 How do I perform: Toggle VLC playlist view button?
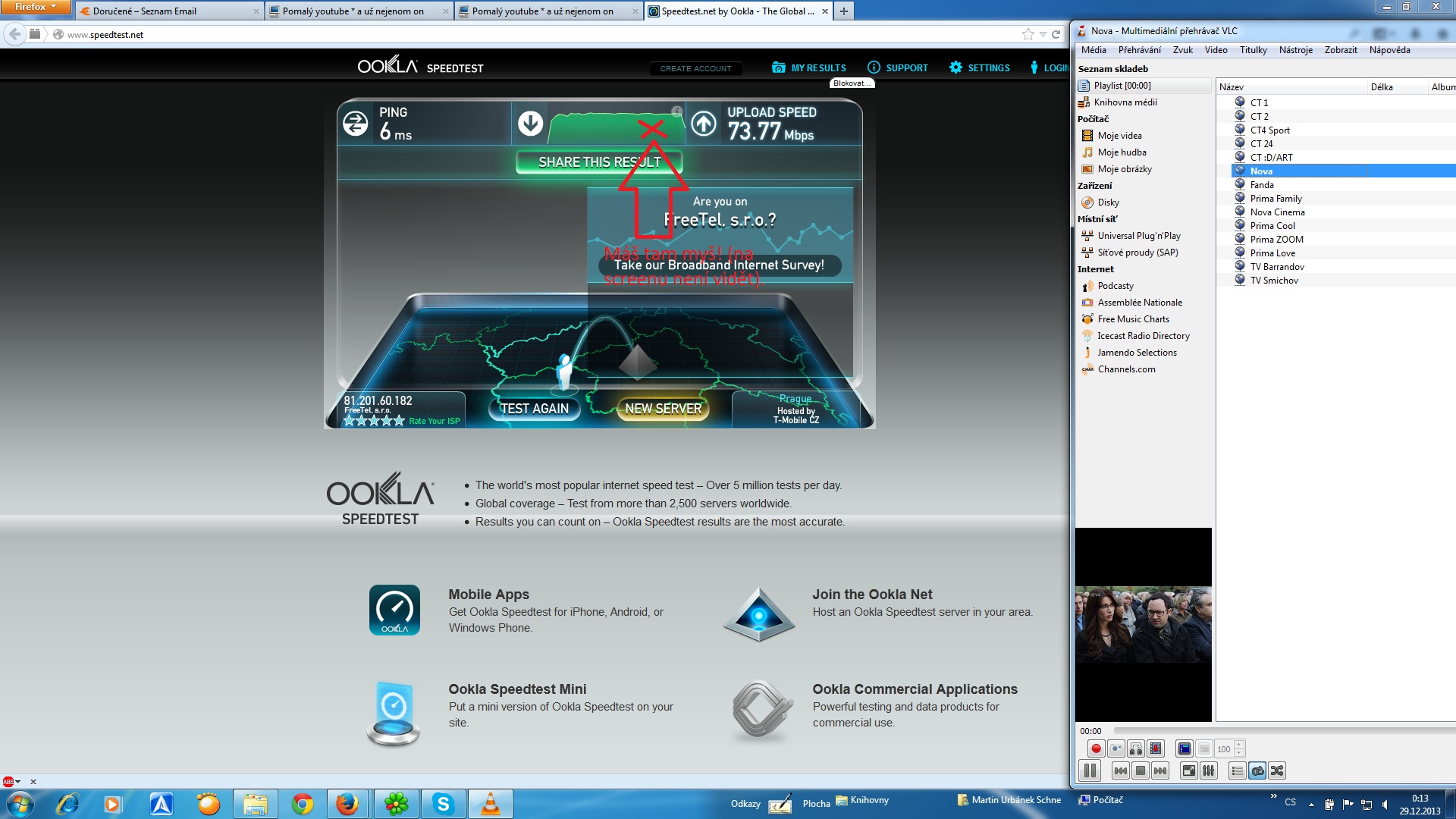click(1238, 770)
